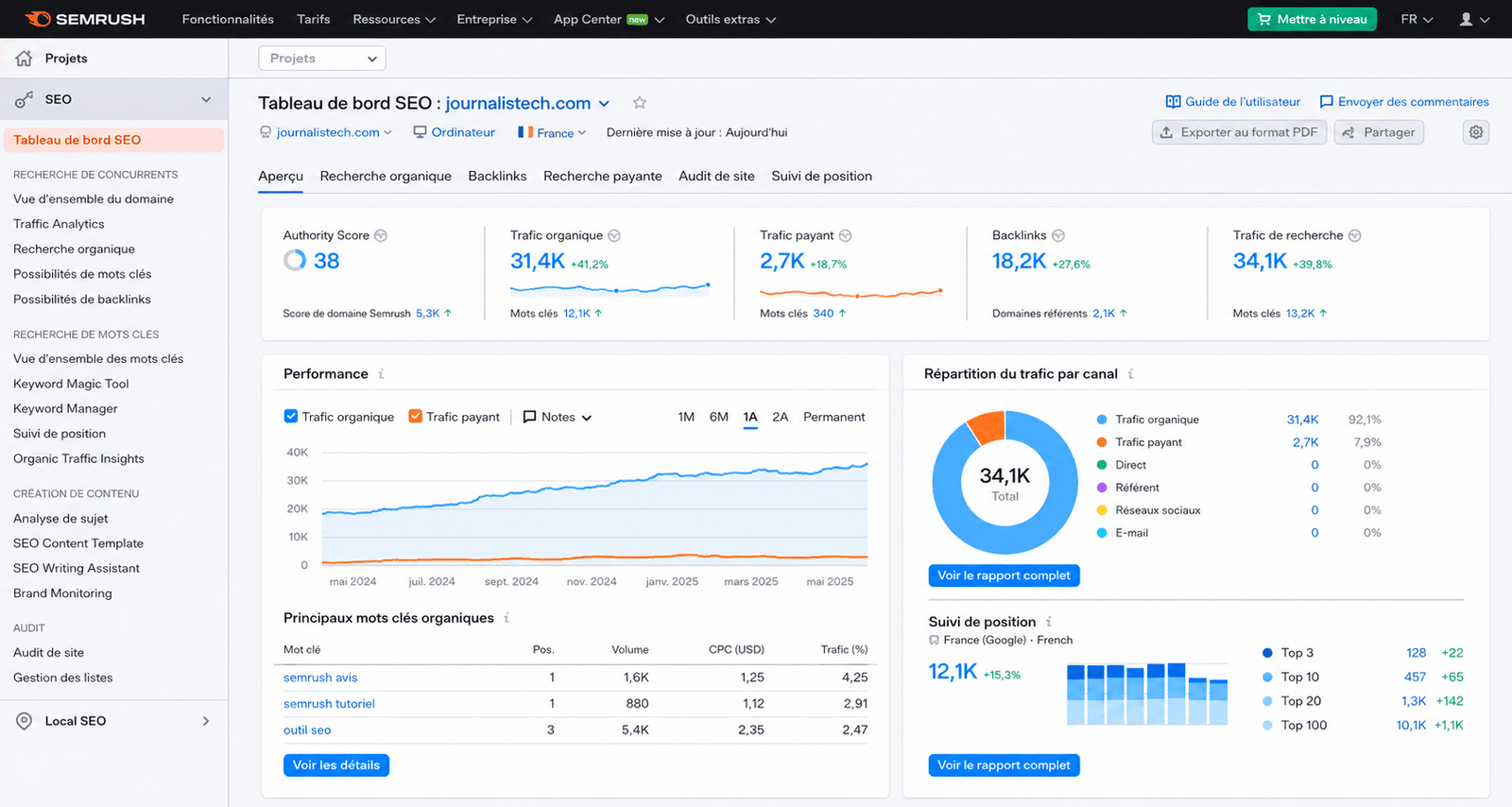Image resolution: width=1512 pixels, height=807 pixels.
Task: Open journalistech.com domain dropdown in title
Action: click(605, 103)
